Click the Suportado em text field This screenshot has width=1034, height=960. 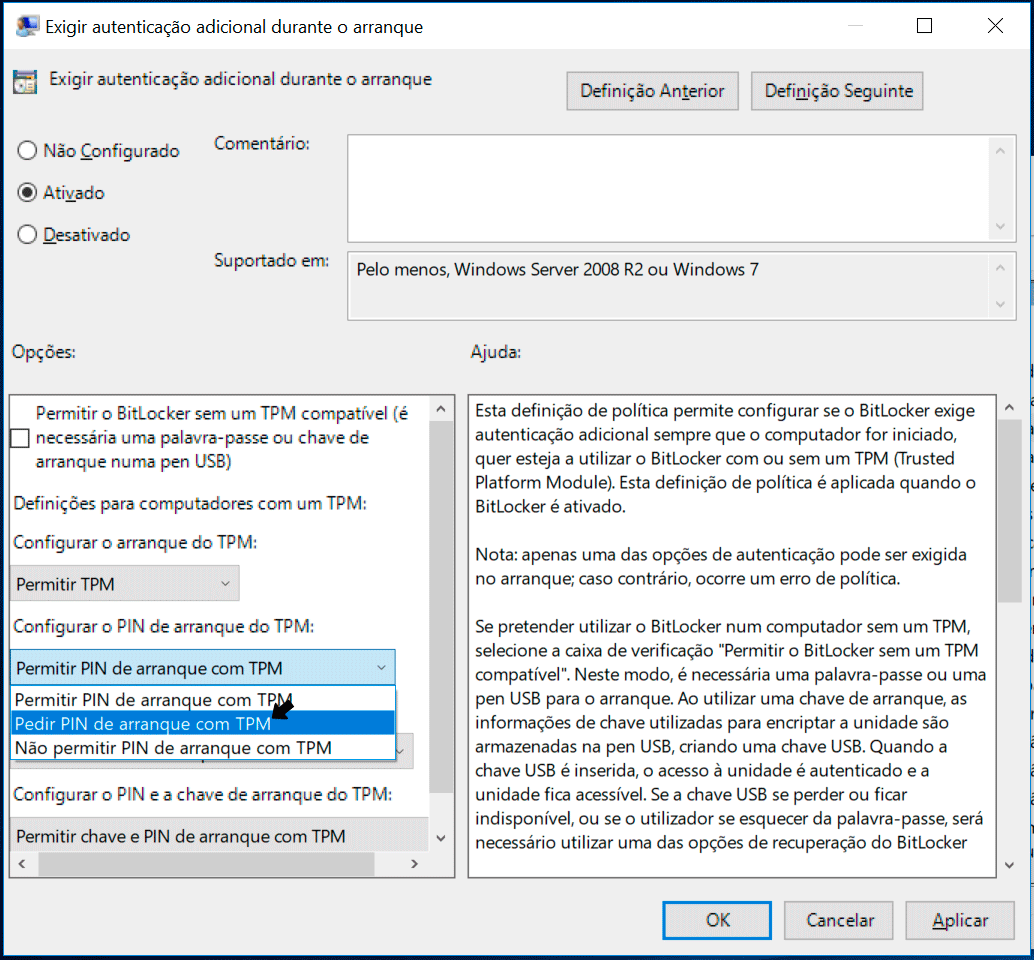(667, 287)
